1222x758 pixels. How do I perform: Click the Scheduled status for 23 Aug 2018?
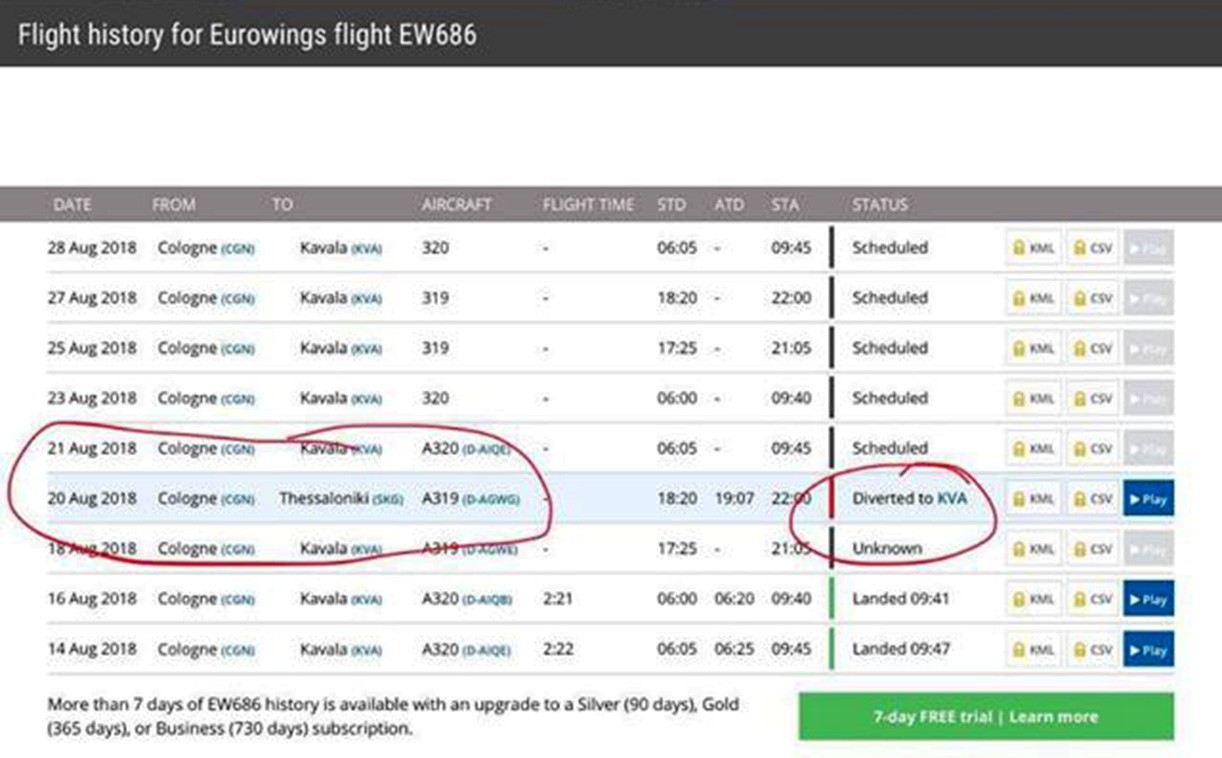pyautogui.click(x=890, y=398)
